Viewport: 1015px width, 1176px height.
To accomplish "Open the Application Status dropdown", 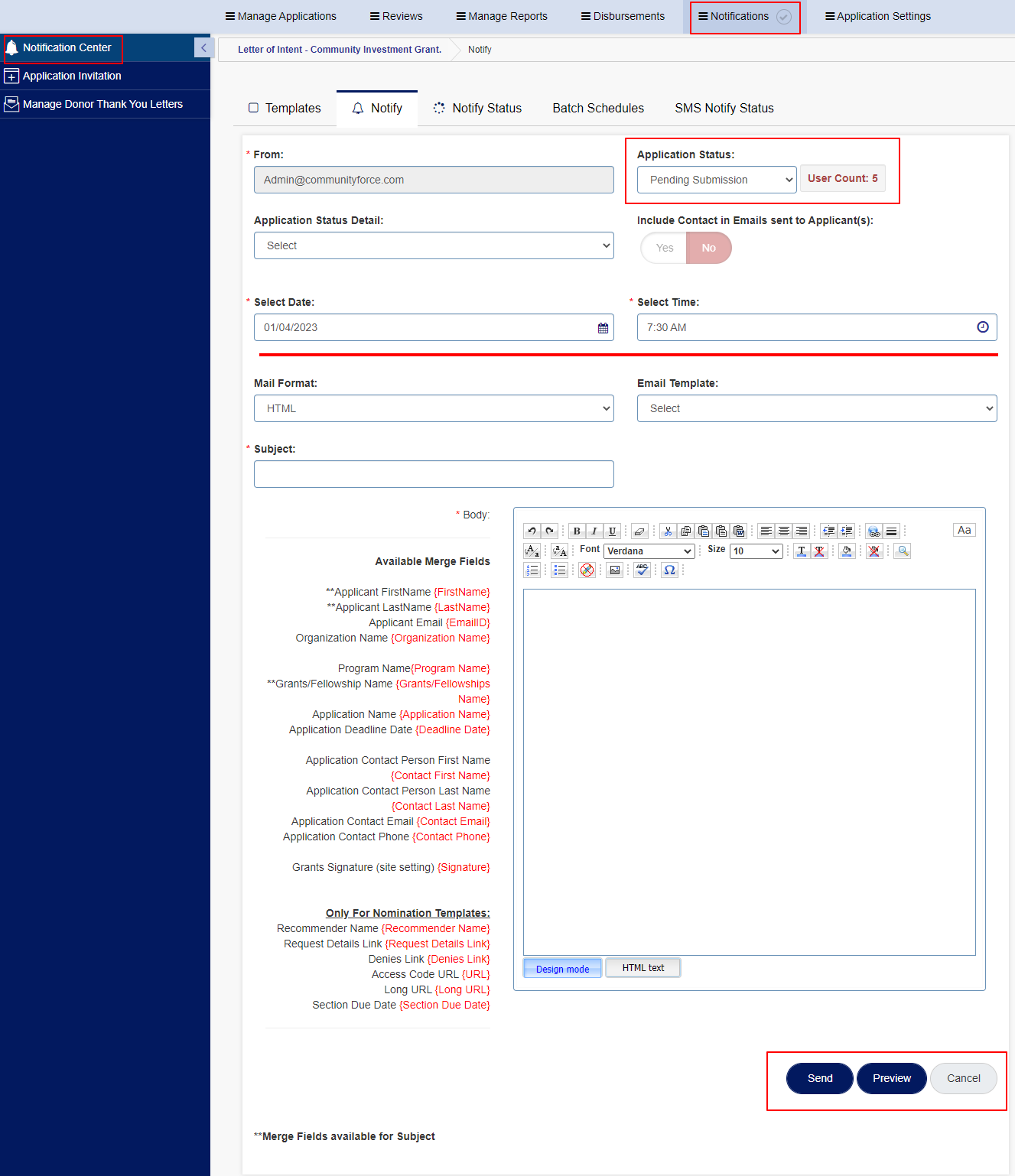I will pos(717,180).
